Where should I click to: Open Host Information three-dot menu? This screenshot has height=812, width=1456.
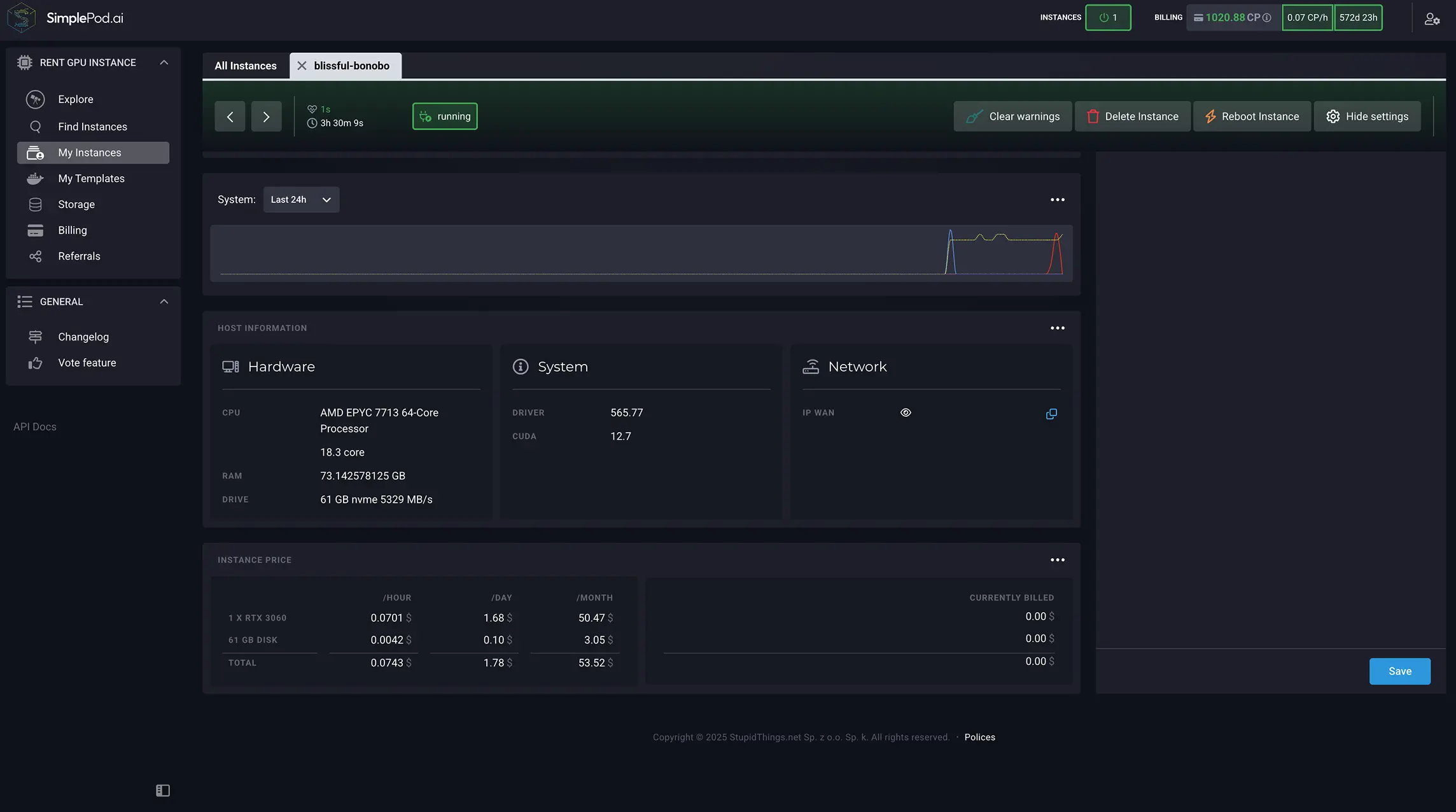point(1057,328)
